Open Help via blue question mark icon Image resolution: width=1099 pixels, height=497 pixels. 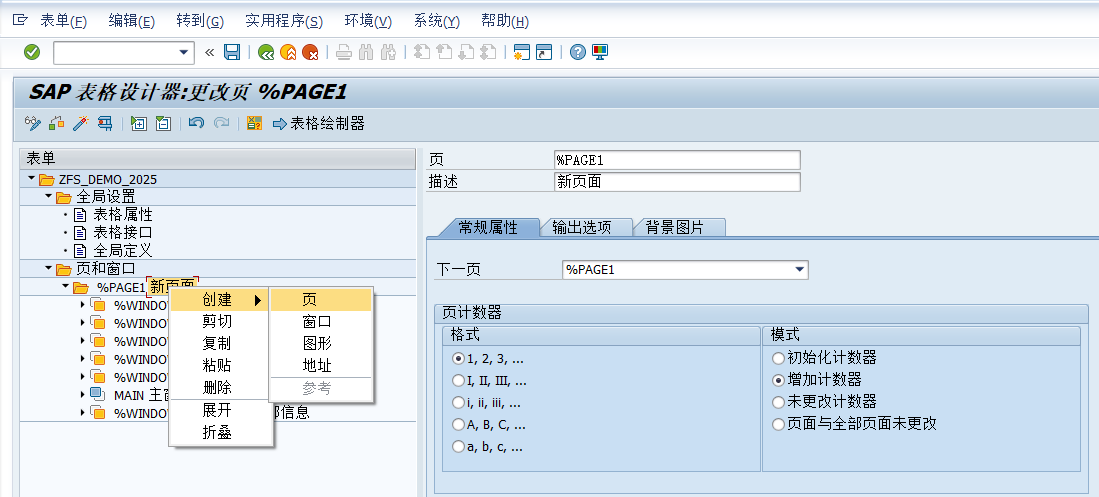click(578, 52)
